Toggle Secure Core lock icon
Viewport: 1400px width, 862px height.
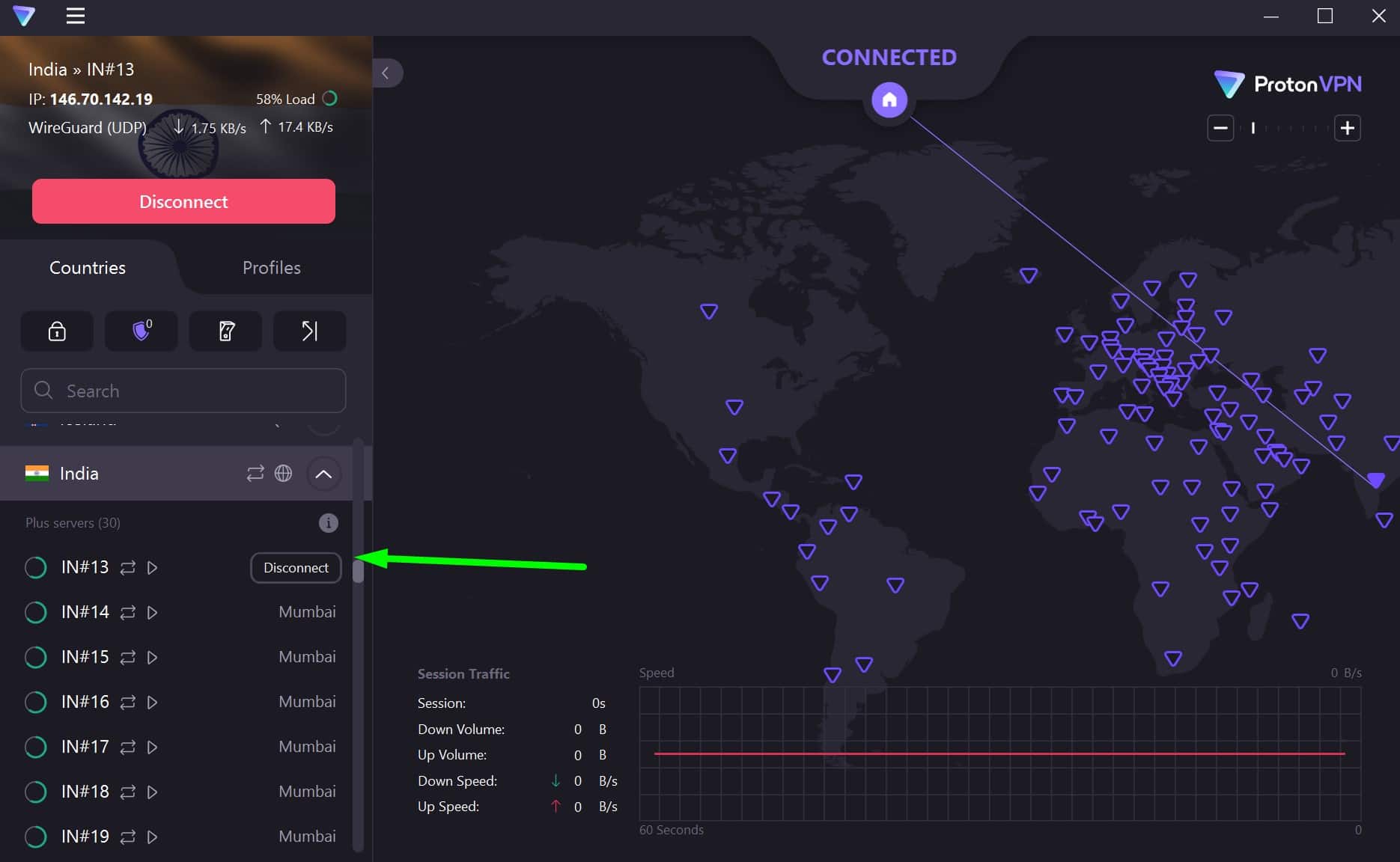coord(57,331)
